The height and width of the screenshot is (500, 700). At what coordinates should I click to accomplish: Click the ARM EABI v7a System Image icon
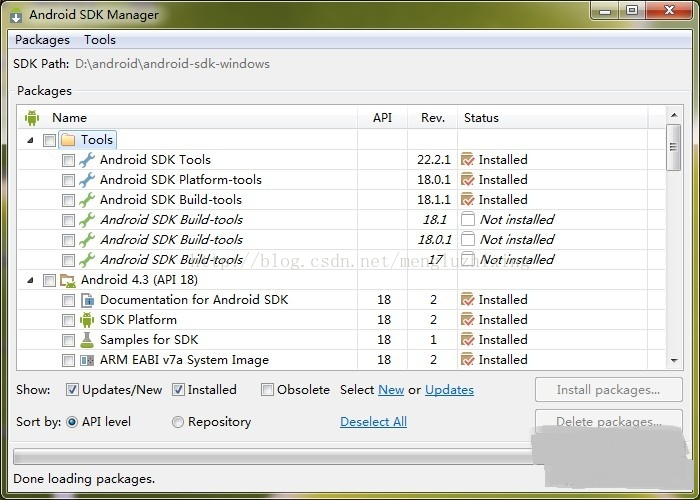[x=87, y=360]
